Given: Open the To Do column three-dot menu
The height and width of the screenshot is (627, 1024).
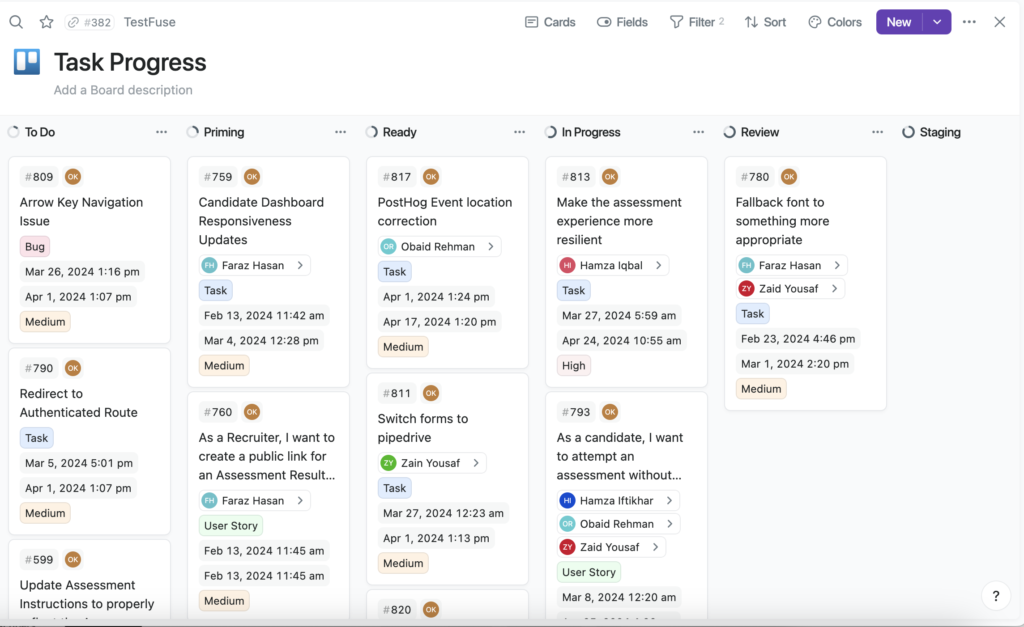Looking at the screenshot, I should tap(161, 132).
